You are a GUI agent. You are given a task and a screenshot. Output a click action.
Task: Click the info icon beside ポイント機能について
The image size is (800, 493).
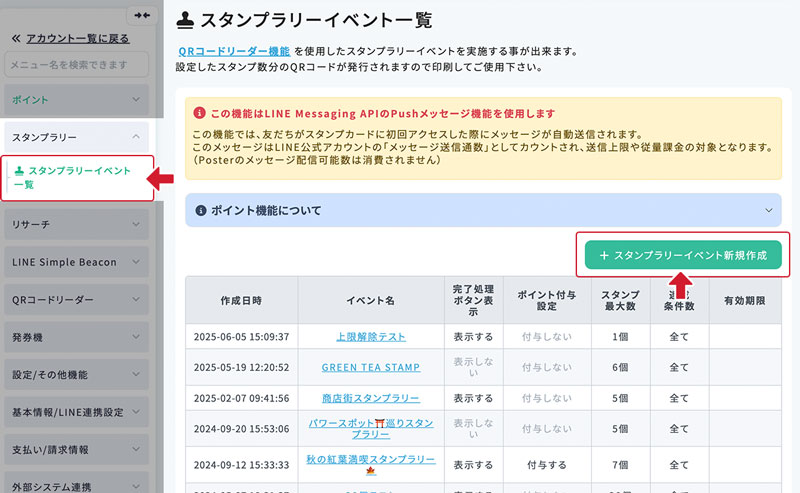point(200,211)
